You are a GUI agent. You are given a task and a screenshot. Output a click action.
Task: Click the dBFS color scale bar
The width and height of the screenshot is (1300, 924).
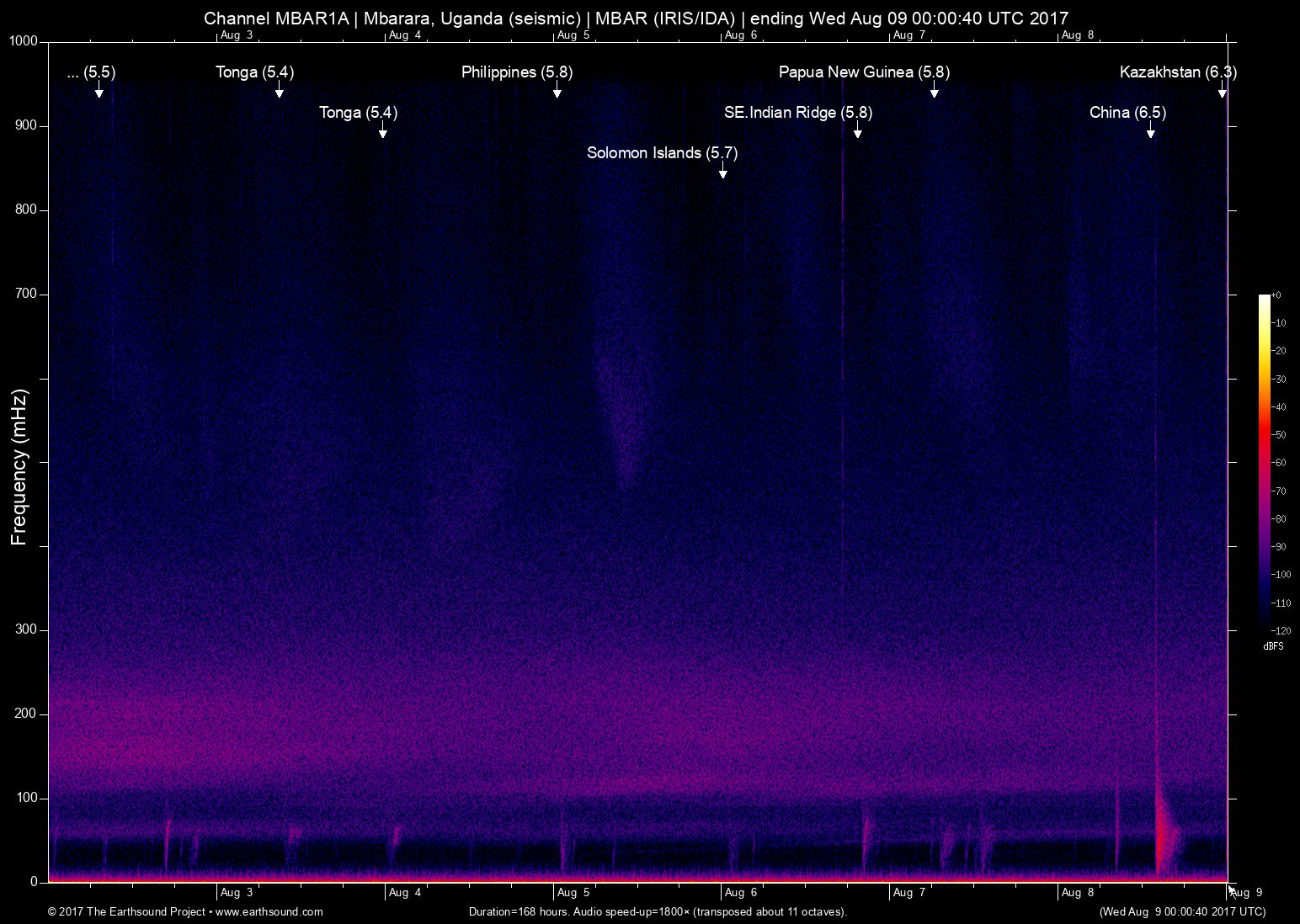(x=1264, y=463)
